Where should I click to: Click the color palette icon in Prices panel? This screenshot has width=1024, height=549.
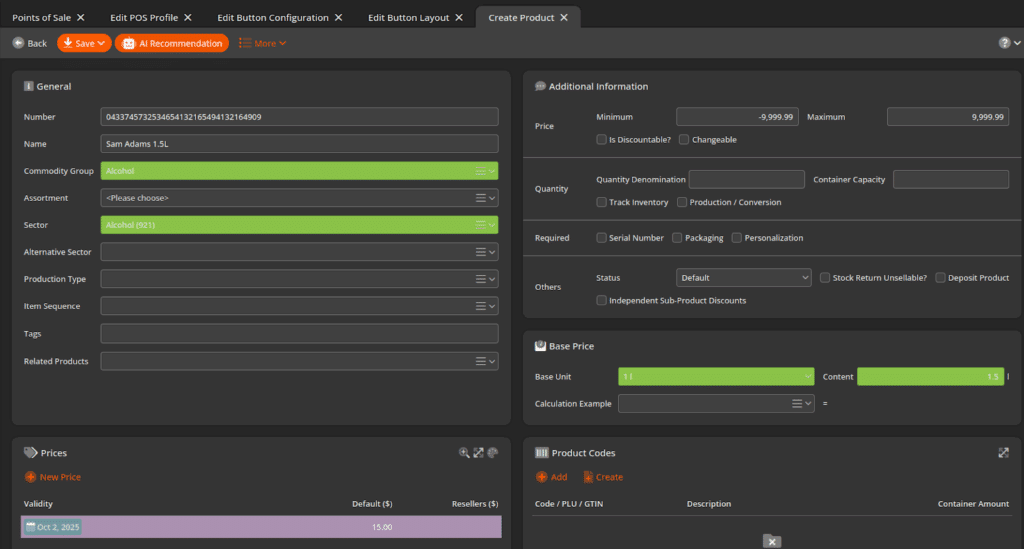(x=492, y=453)
